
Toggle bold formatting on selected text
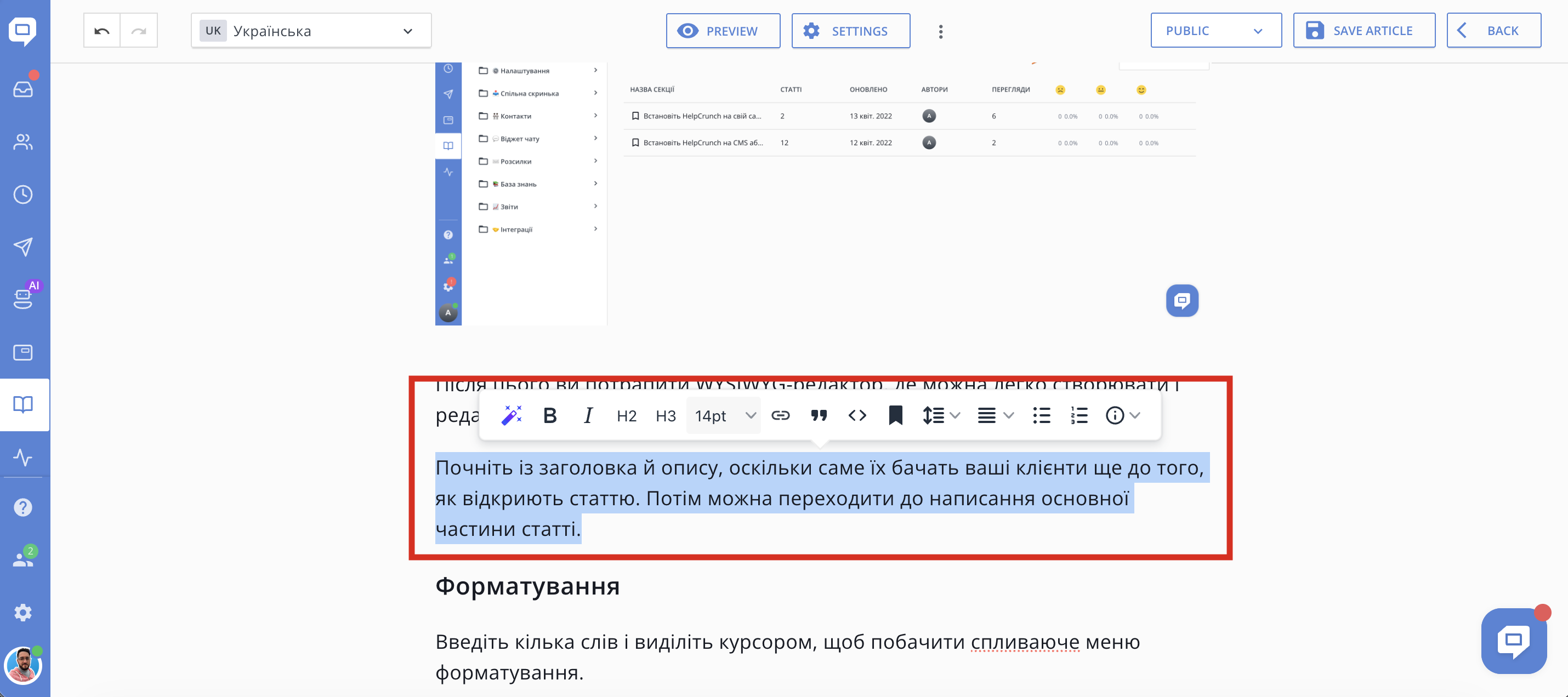click(x=550, y=415)
